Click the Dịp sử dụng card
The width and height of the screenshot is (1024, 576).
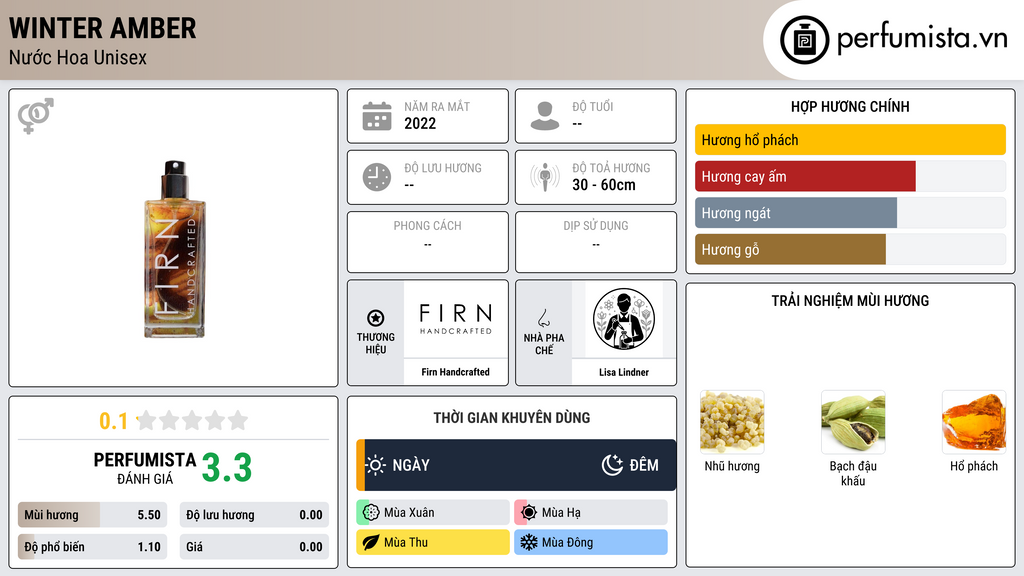(x=596, y=242)
